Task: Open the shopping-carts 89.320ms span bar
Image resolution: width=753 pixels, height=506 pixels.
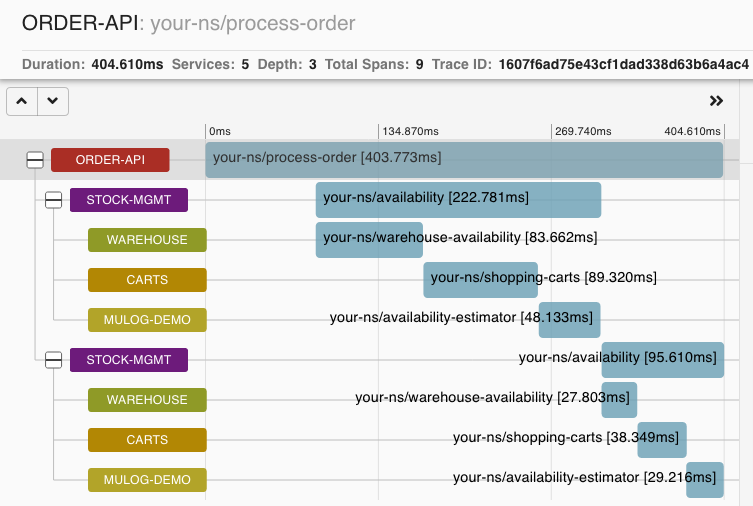Action: tap(480, 280)
